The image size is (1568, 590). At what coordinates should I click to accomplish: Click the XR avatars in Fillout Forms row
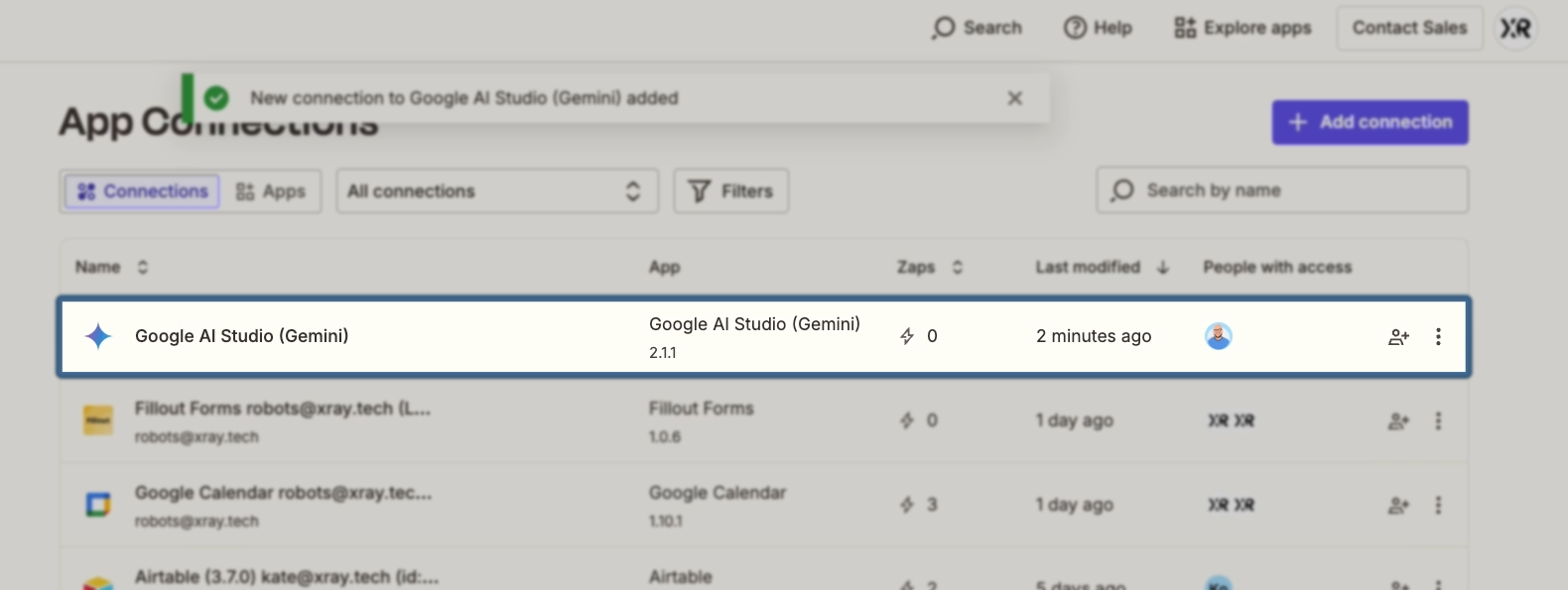[1231, 420]
